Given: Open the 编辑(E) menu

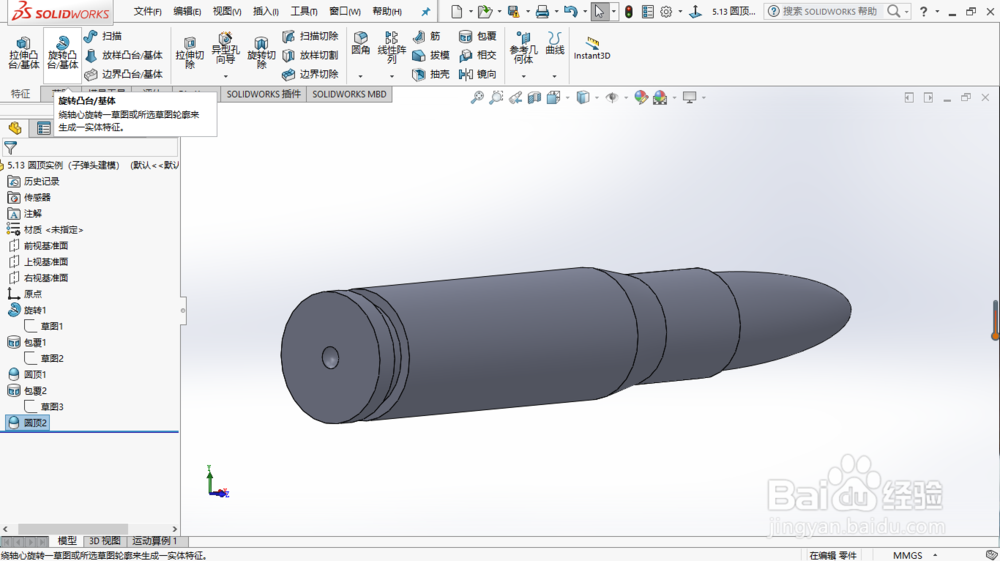Looking at the screenshot, I should point(188,11).
